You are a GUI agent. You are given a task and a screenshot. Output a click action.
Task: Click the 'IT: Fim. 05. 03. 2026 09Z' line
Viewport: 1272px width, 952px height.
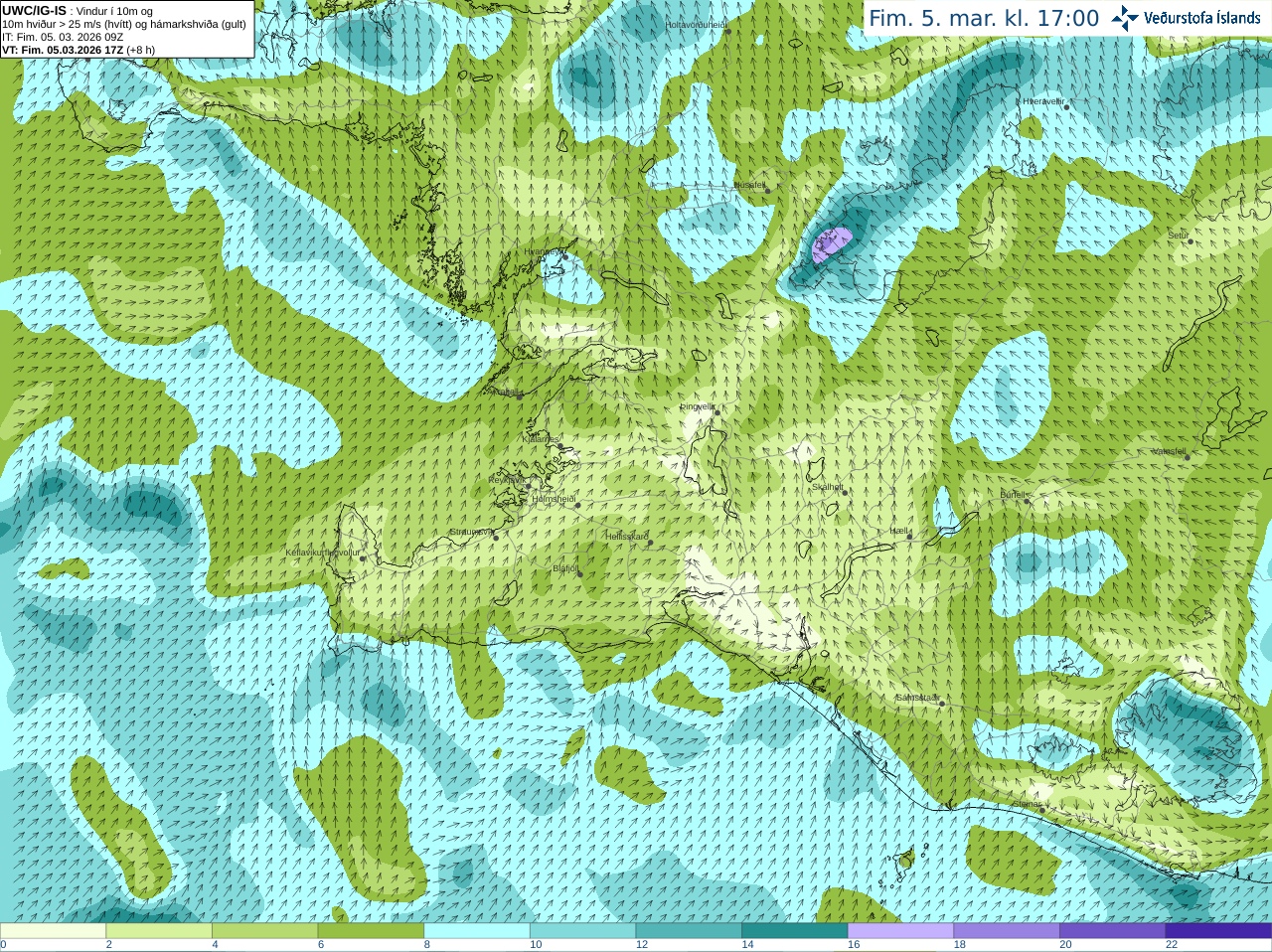tap(63, 37)
